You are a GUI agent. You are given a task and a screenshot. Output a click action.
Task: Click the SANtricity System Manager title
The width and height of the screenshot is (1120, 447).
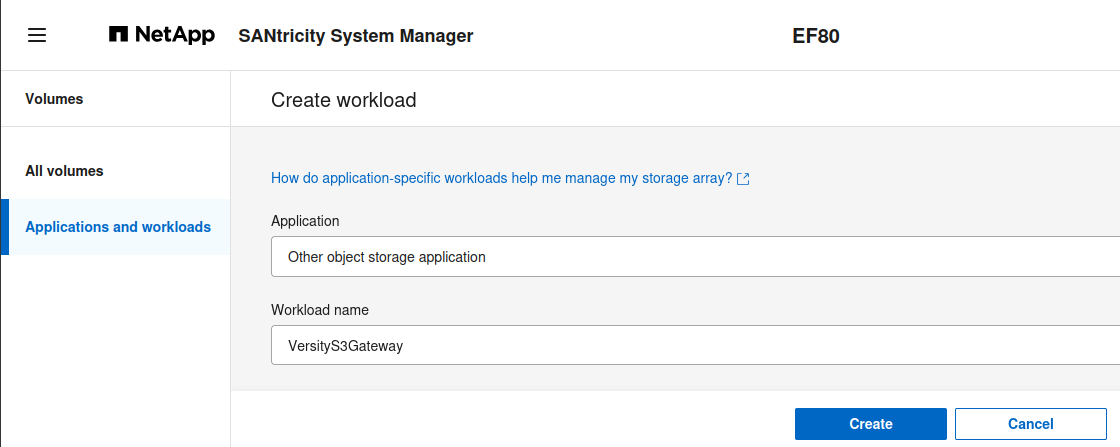[356, 36]
